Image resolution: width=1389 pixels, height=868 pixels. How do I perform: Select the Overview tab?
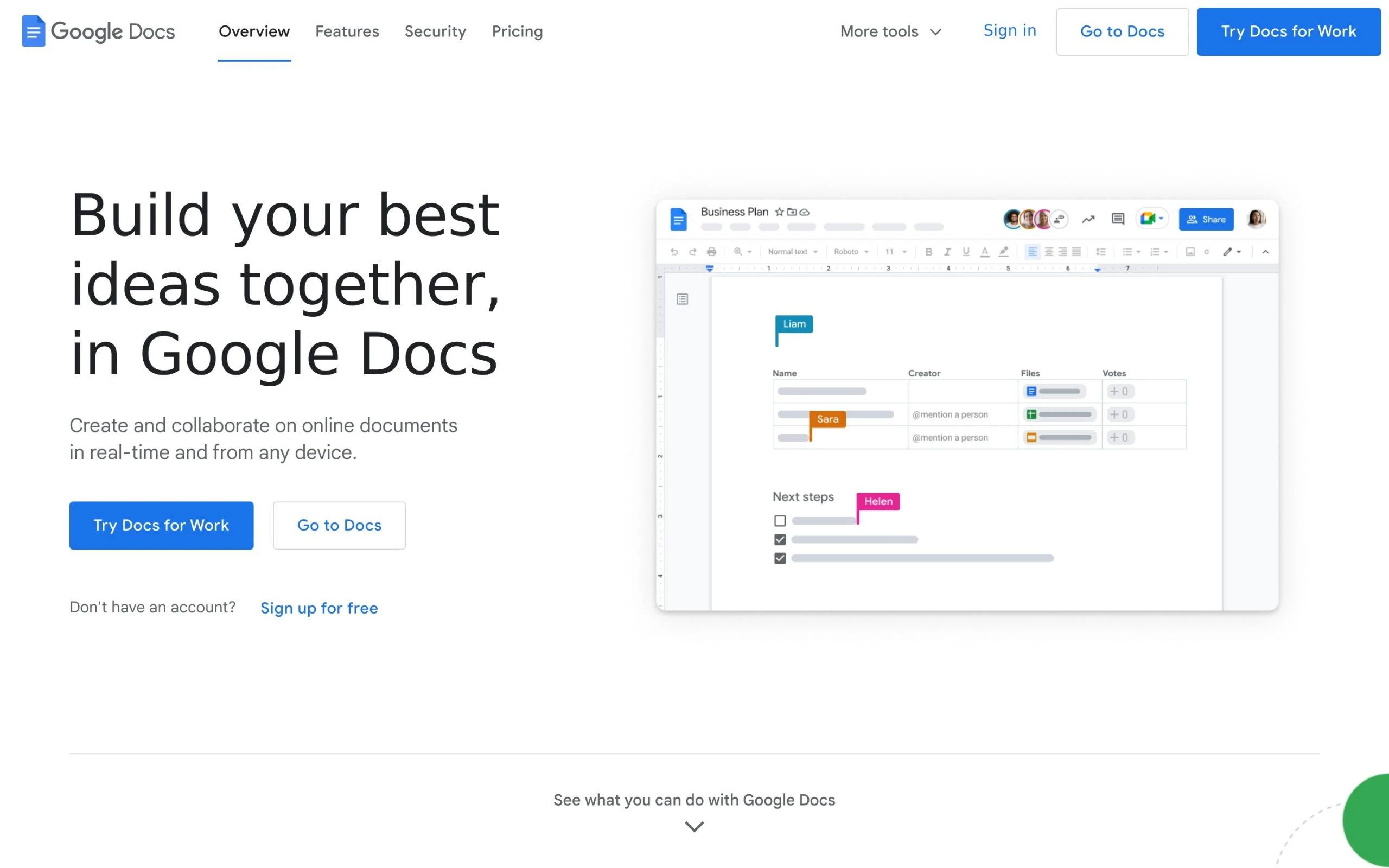click(x=254, y=31)
